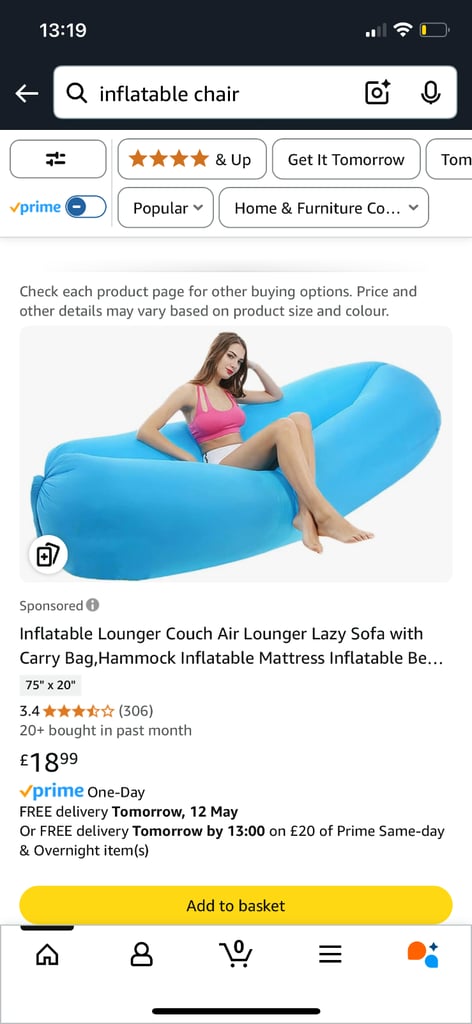Screen dimensions: 472x1024
Task: Go to Home tab icon
Action: (x=47, y=955)
